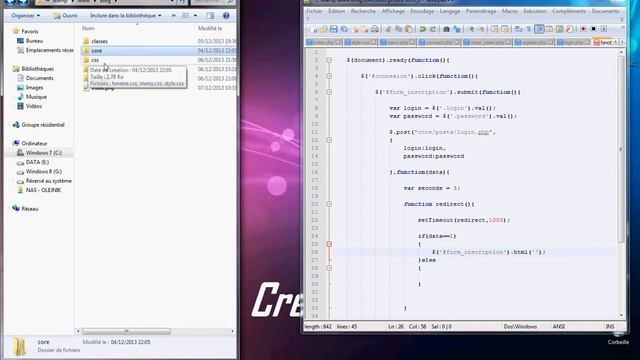Toggle synchronized horizontal scrolling in Notepad++

tap(505, 29)
